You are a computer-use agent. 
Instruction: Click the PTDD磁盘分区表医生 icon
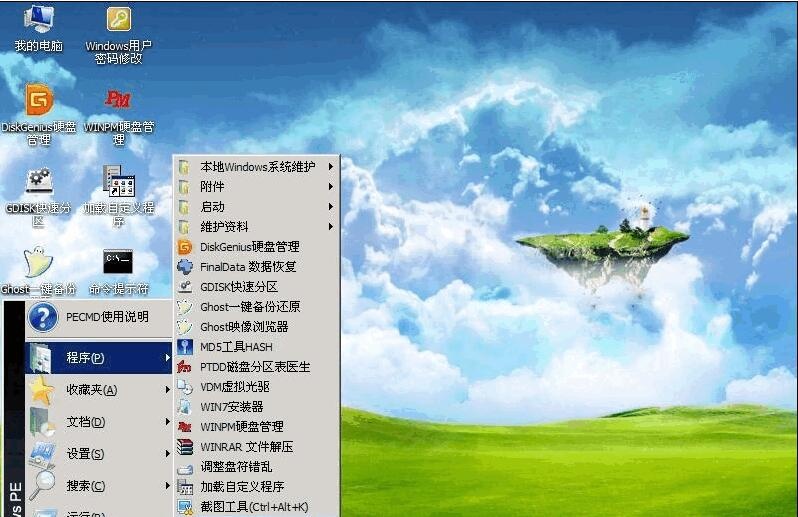coord(184,367)
